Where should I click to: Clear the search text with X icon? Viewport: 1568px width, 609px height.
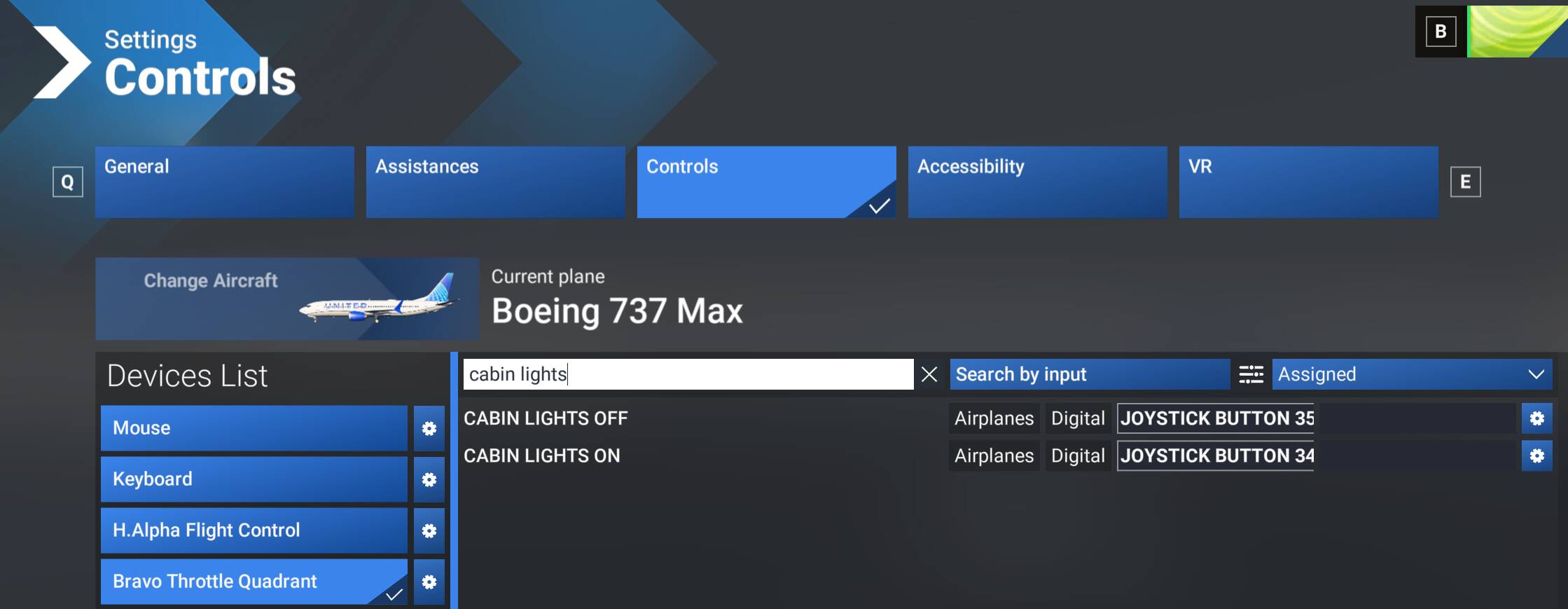coord(929,374)
